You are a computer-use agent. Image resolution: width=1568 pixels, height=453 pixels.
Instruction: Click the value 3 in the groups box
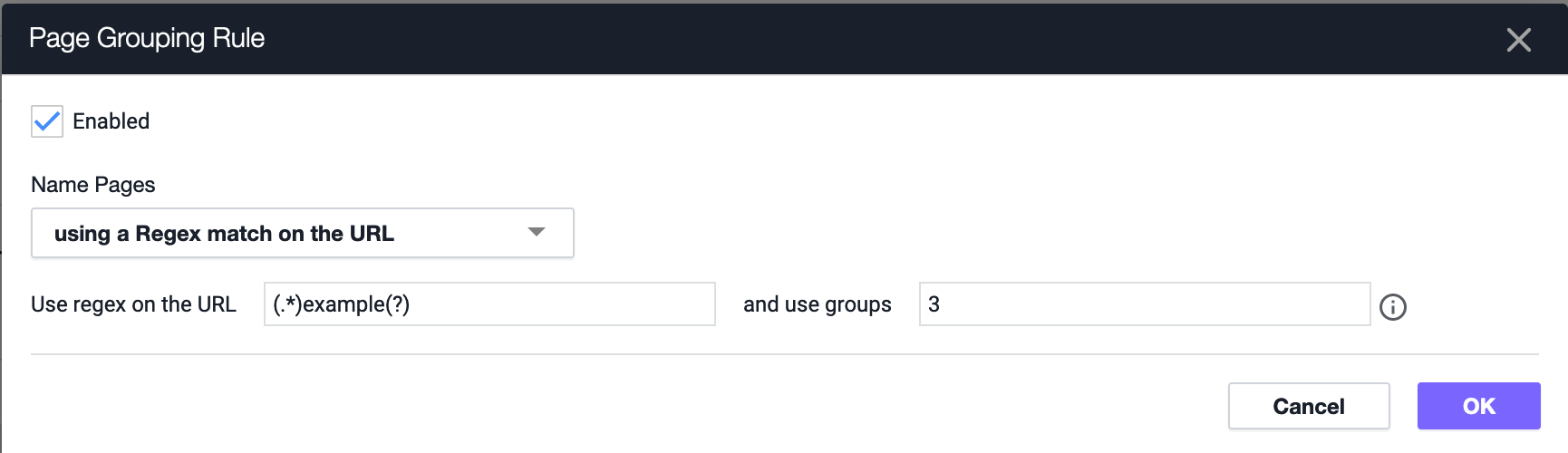coord(934,304)
